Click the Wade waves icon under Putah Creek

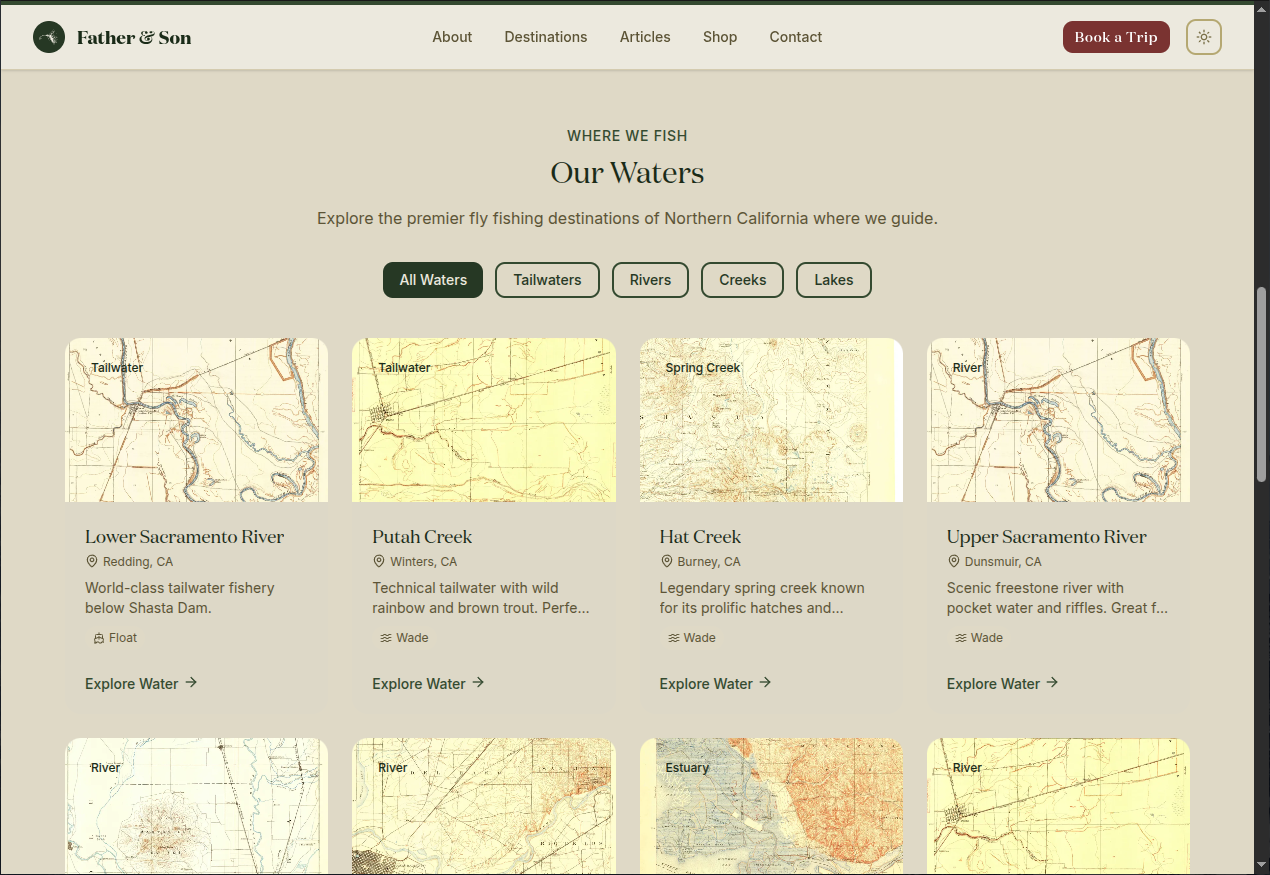tap(385, 637)
